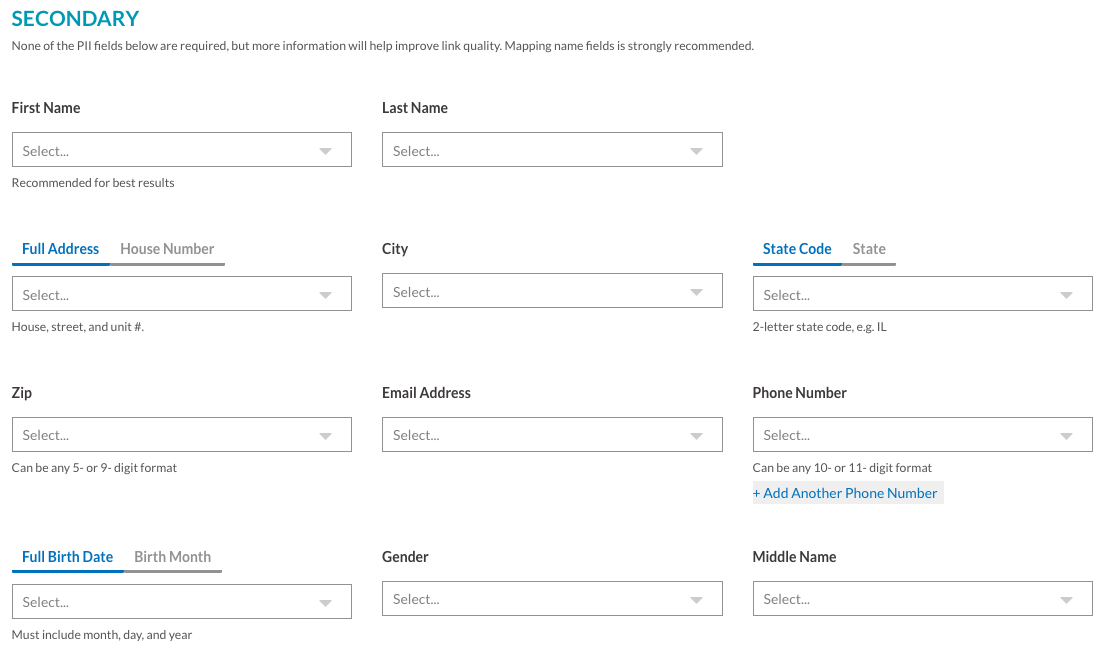Open the Full Address select dropdown

pos(181,294)
